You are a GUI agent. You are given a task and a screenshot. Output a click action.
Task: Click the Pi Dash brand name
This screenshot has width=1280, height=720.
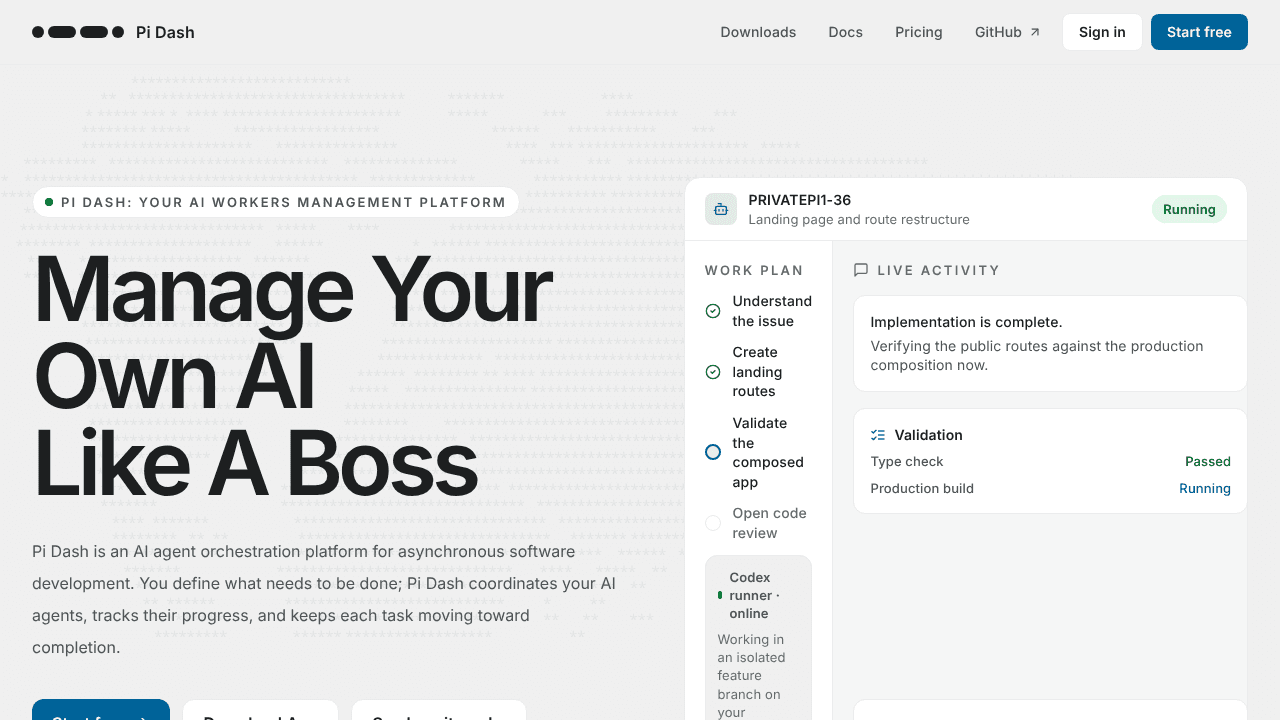(165, 32)
